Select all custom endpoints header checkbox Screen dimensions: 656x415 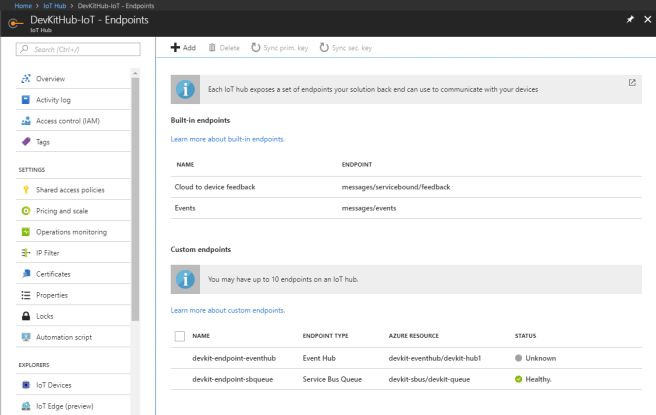pos(180,337)
